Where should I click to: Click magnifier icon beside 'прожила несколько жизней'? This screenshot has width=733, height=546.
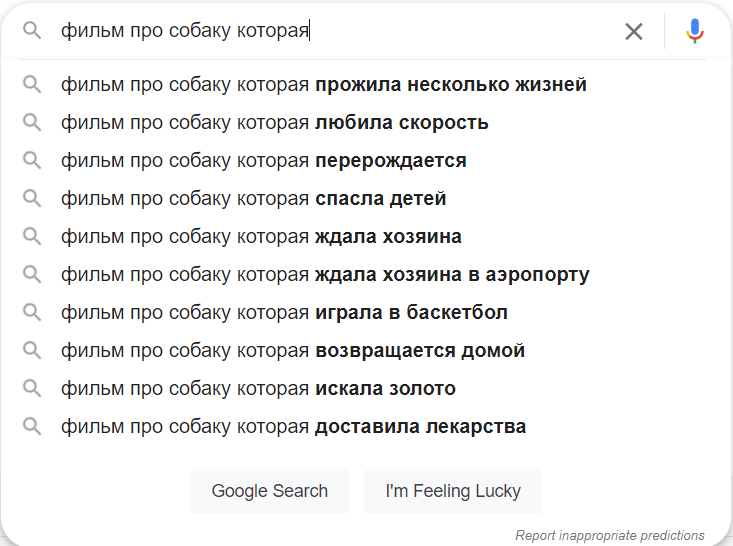point(32,85)
